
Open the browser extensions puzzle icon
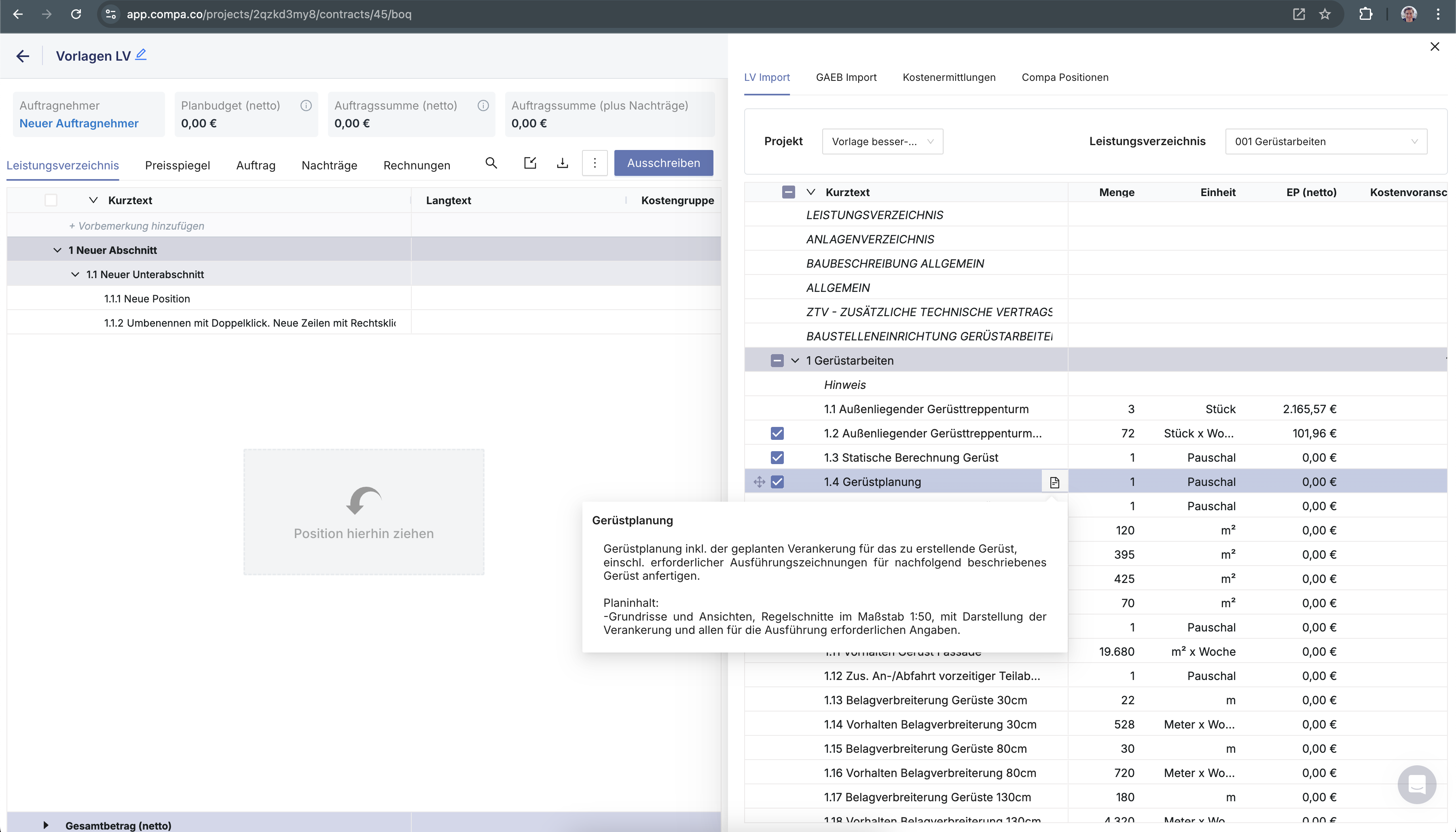point(1365,14)
